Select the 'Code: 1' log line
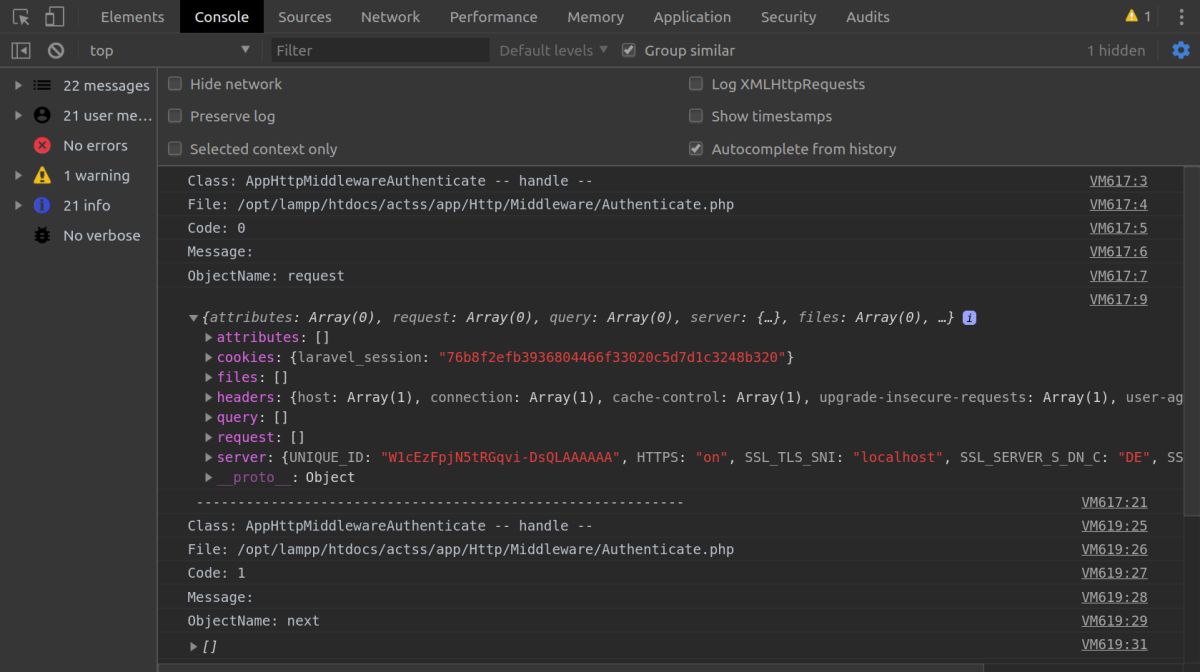Viewport: 1200px width, 672px height. tap(216, 573)
